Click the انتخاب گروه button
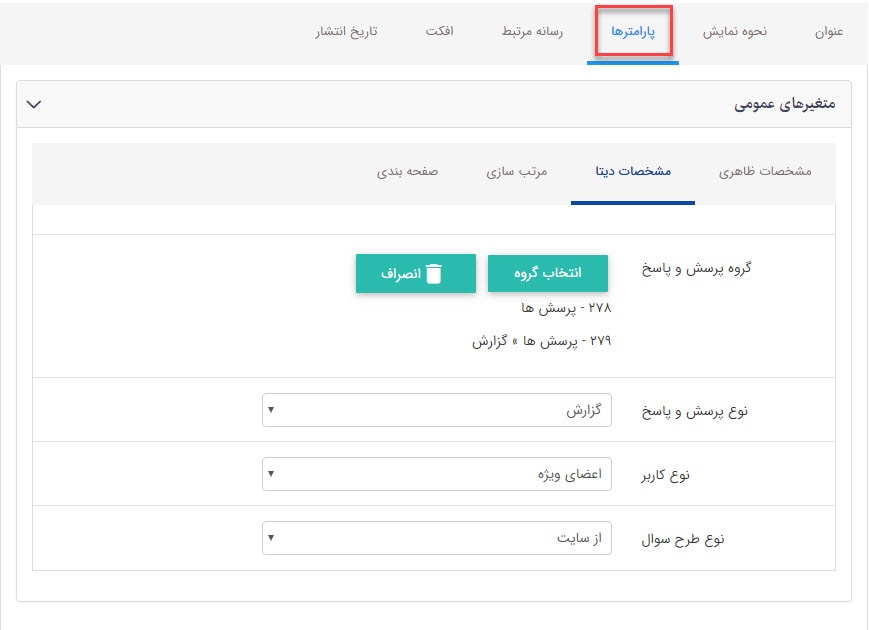The height and width of the screenshot is (630, 869). (x=549, y=272)
